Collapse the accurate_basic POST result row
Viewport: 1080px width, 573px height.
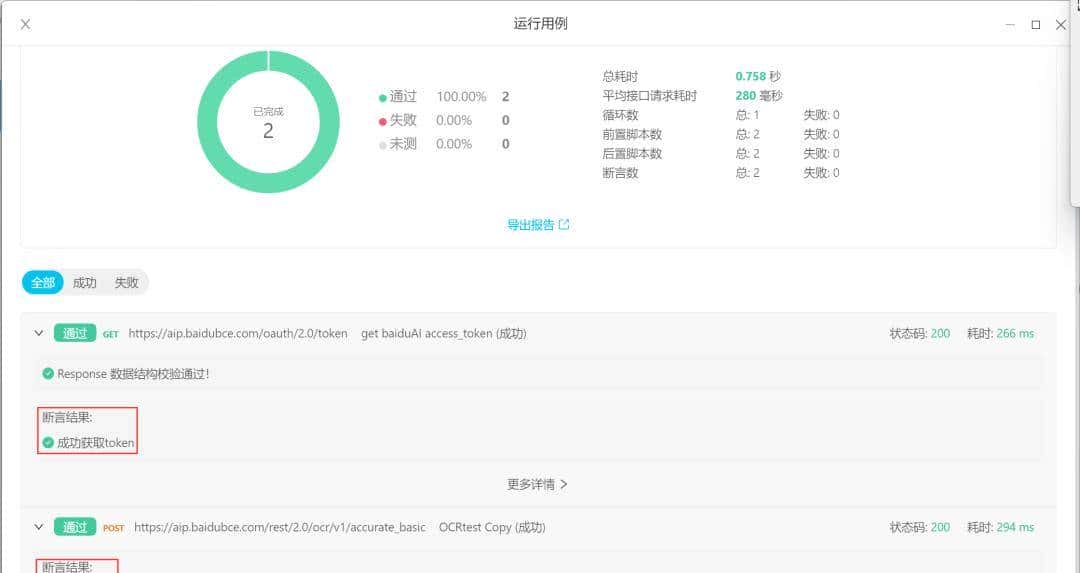tap(39, 527)
